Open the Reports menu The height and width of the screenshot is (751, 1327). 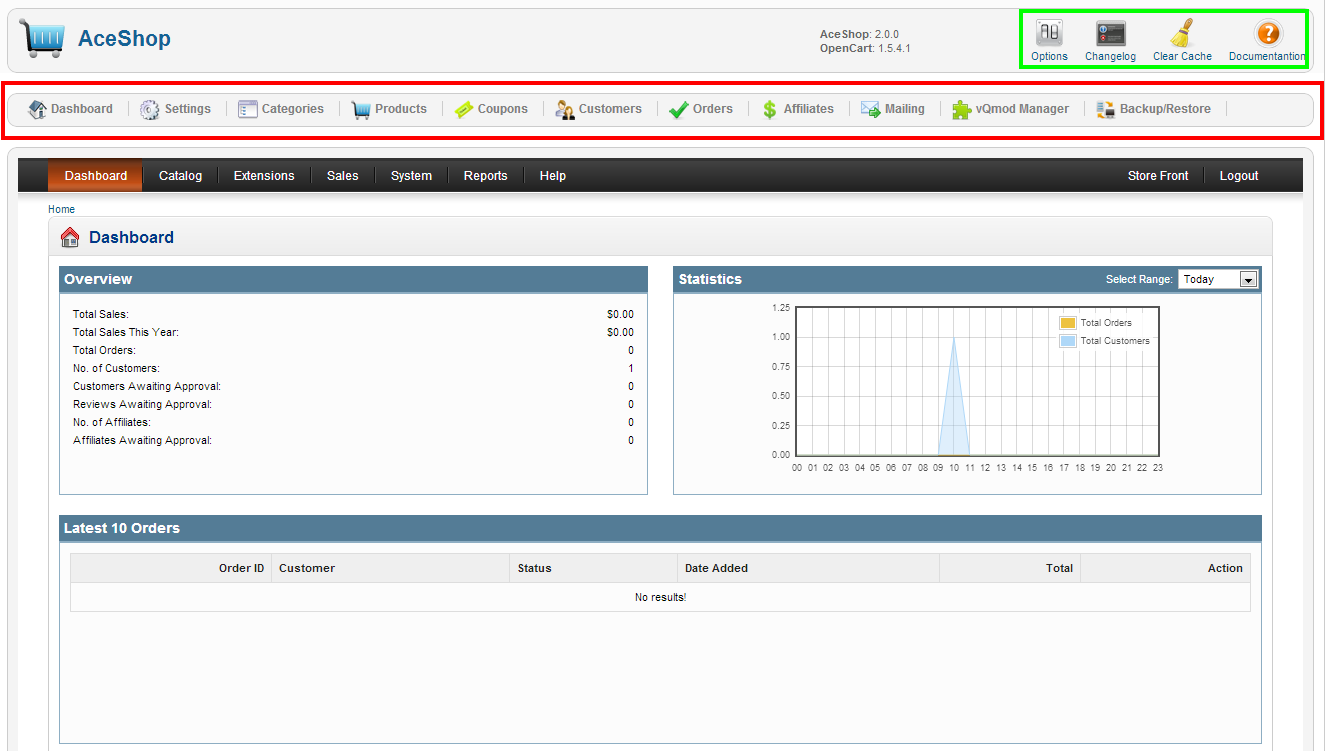(486, 176)
